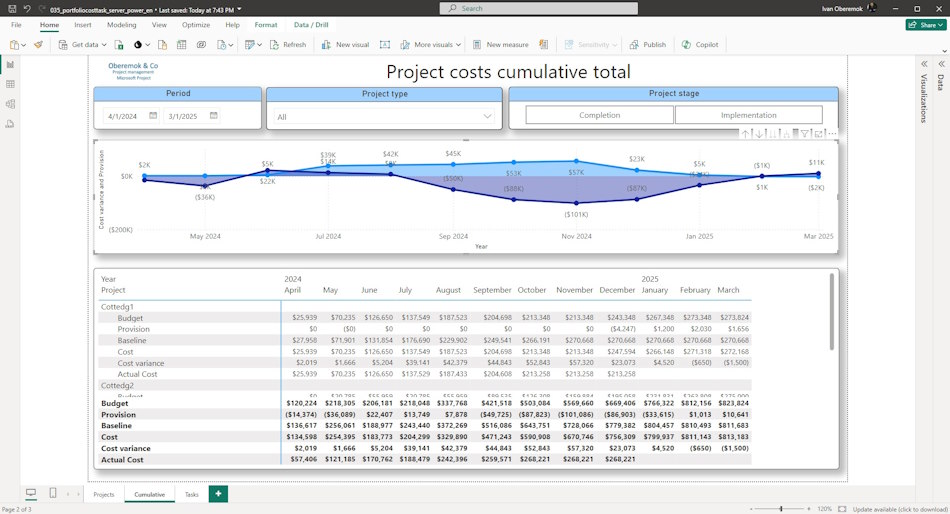Click the Share button
This screenshot has width=950, height=514.
click(x=926, y=25)
